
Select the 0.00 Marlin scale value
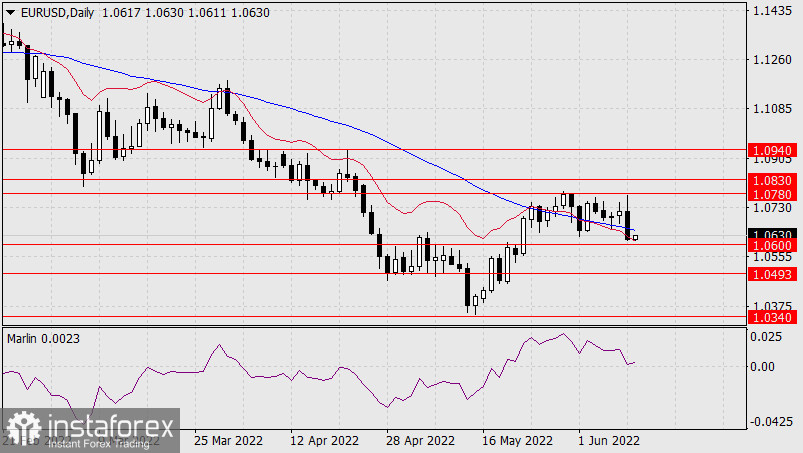coord(763,366)
